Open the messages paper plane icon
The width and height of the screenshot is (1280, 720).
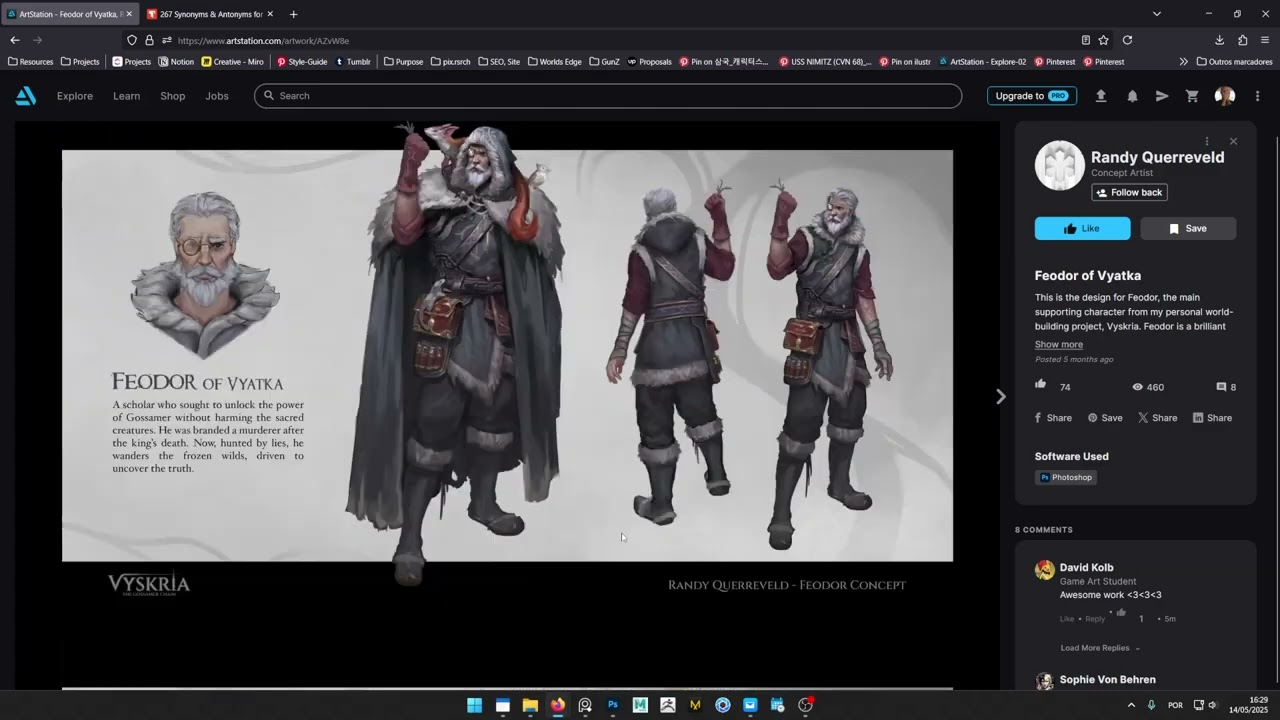(x=1162, y=96)
